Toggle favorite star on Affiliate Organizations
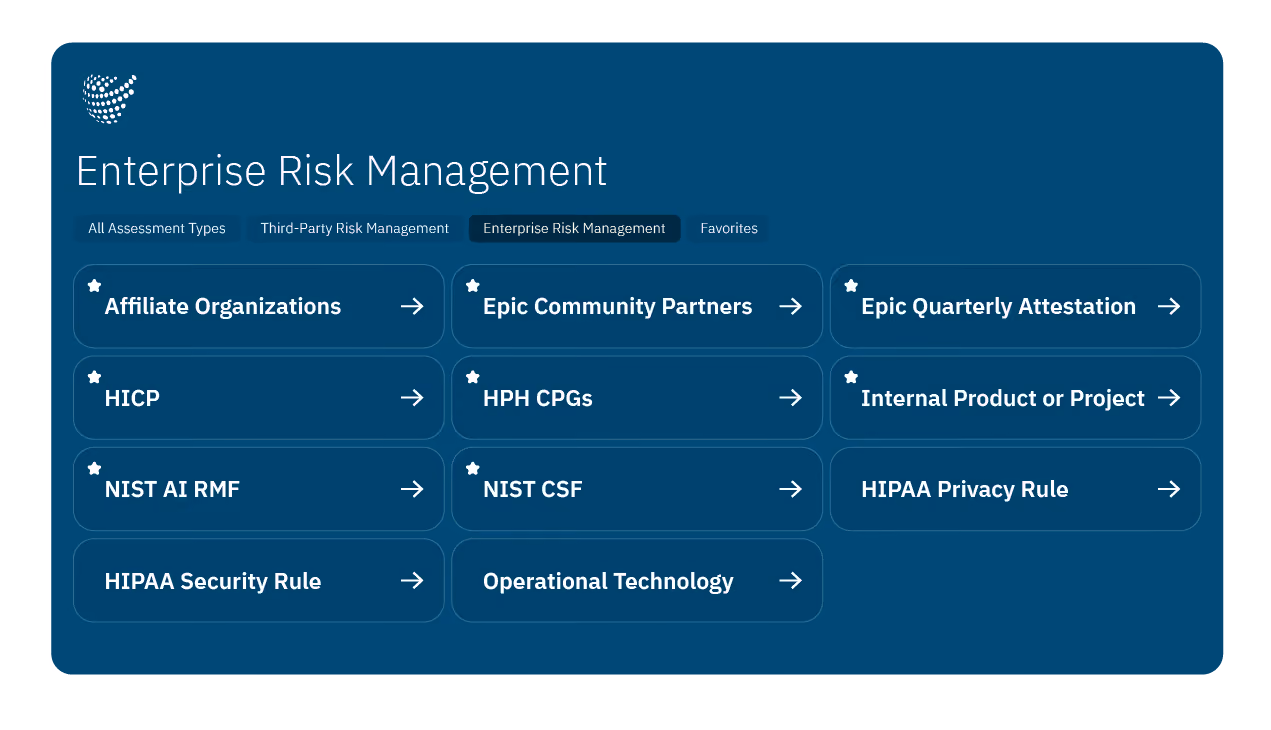1271x730 pixels. click(x=94, y=286)
